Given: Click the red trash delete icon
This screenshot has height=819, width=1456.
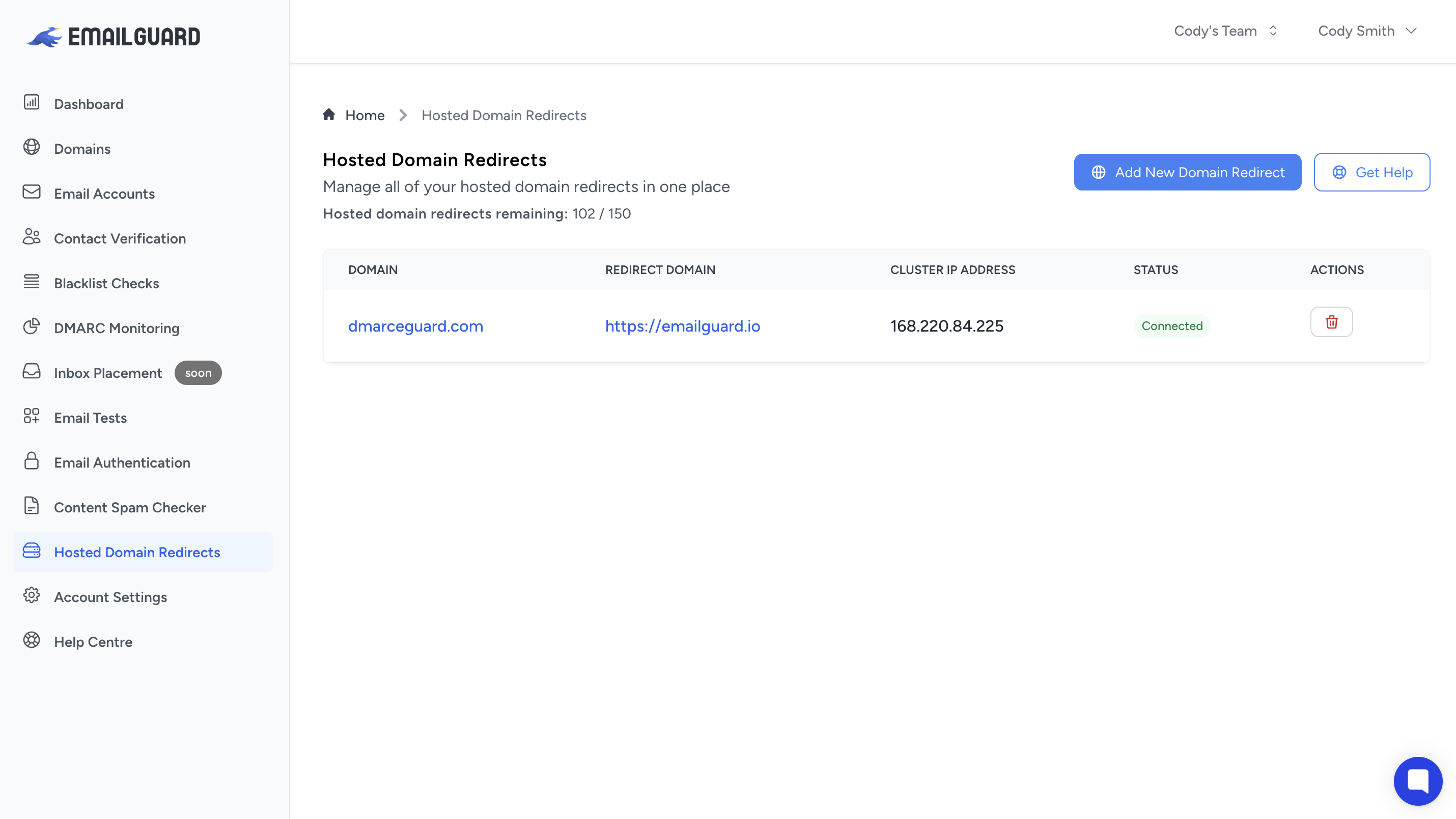Looking at the screenshot, I should coord(1331,322).
